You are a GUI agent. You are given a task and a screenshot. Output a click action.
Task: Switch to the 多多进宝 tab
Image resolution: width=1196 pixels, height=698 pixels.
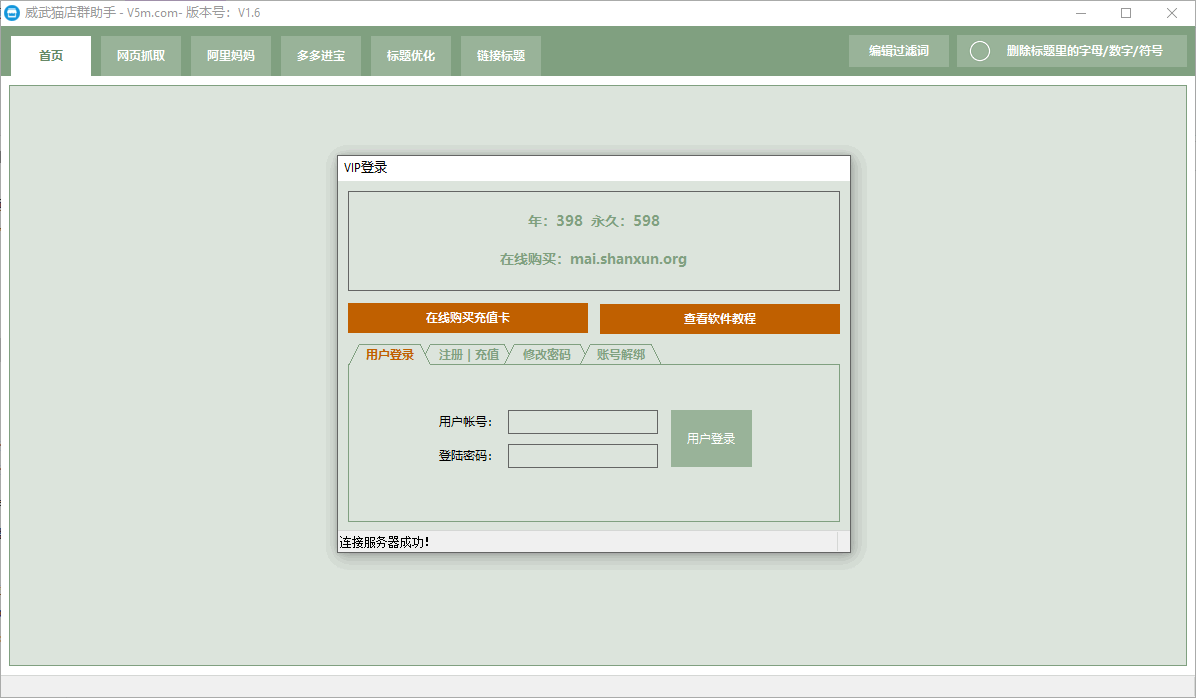pos(321,56)
